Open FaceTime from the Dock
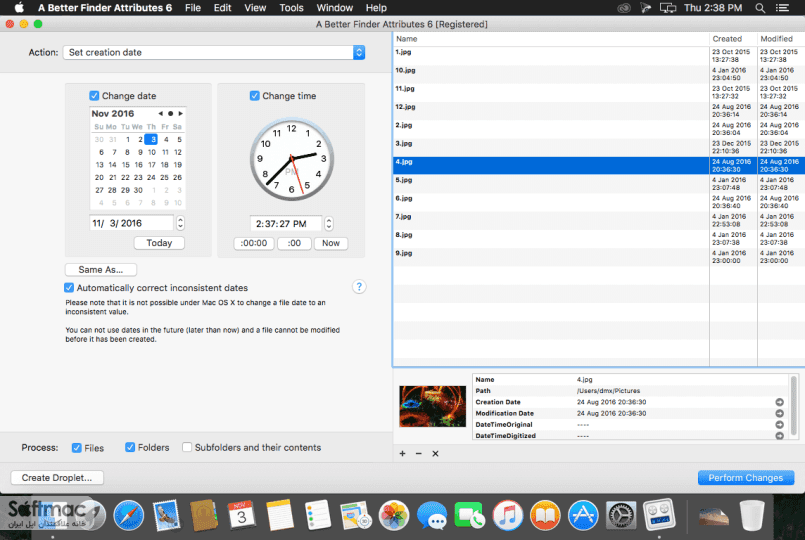Viewport: 805px width, 540px height. pos(469,515)
